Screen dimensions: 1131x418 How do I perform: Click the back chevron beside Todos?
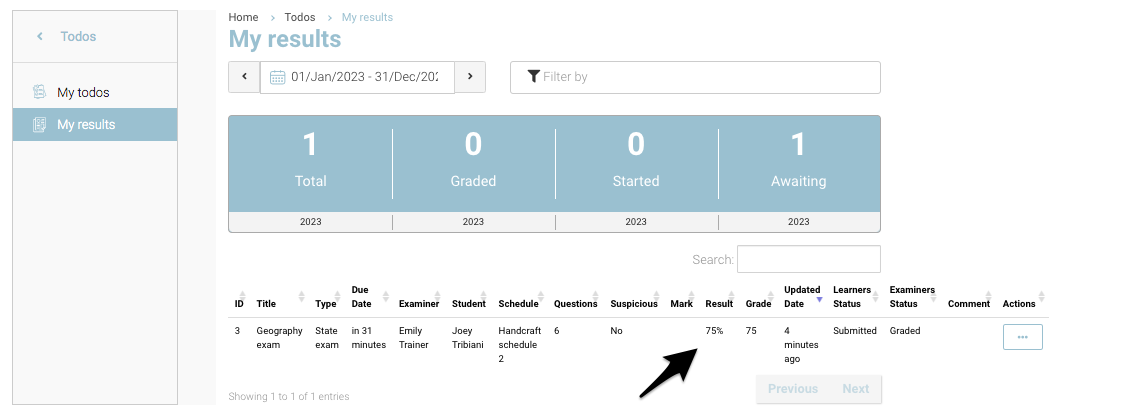coord(40,37)
